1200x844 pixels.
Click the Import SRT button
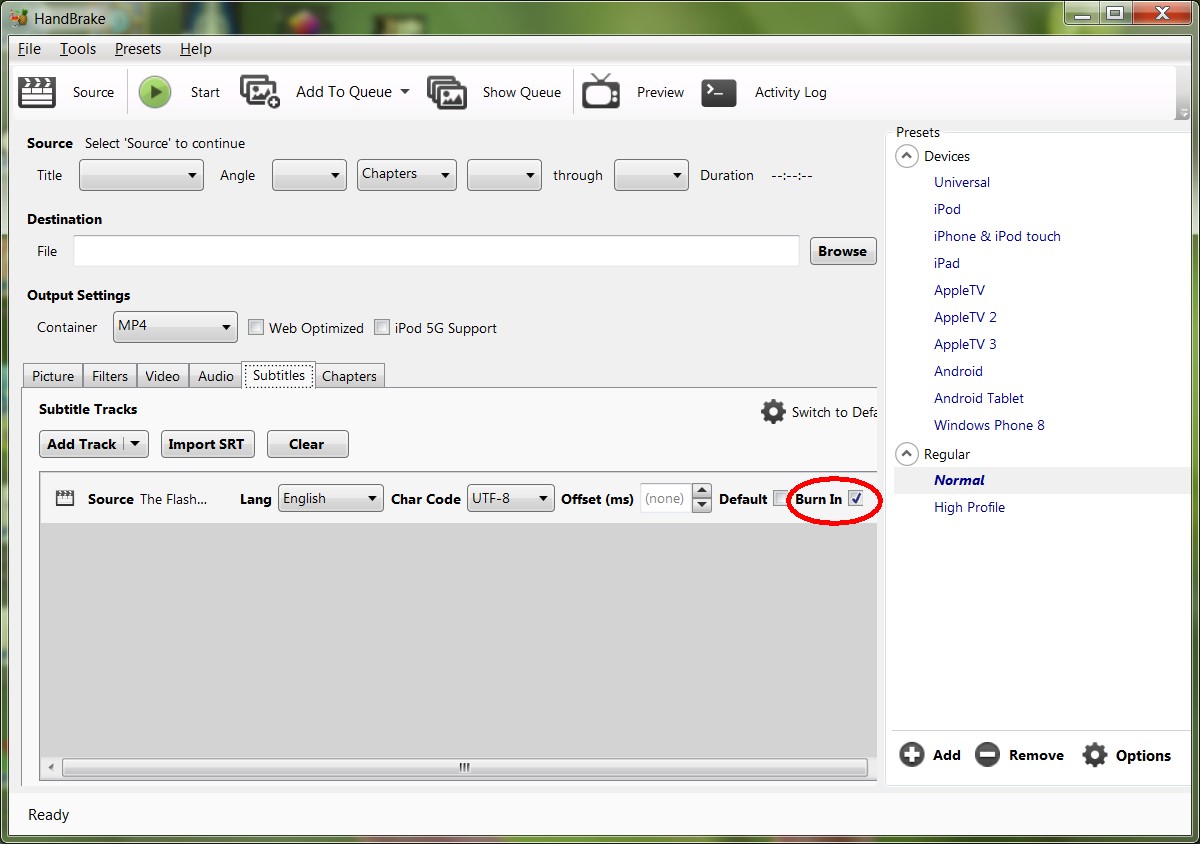[x=206, y=444]
